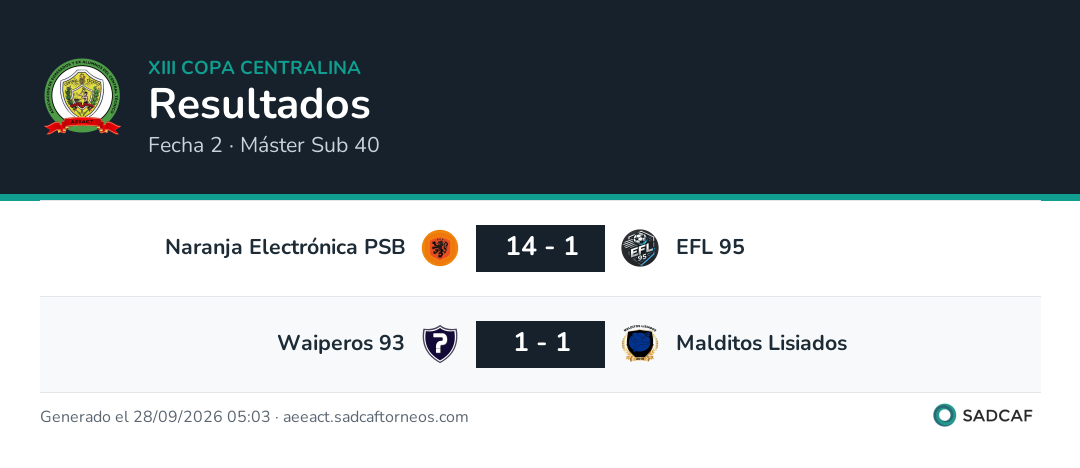Image resolution: width=1080 pixels, height=468 pixels.
Task: Click the SADCAF brand text
Action: (x=997, y=416)
